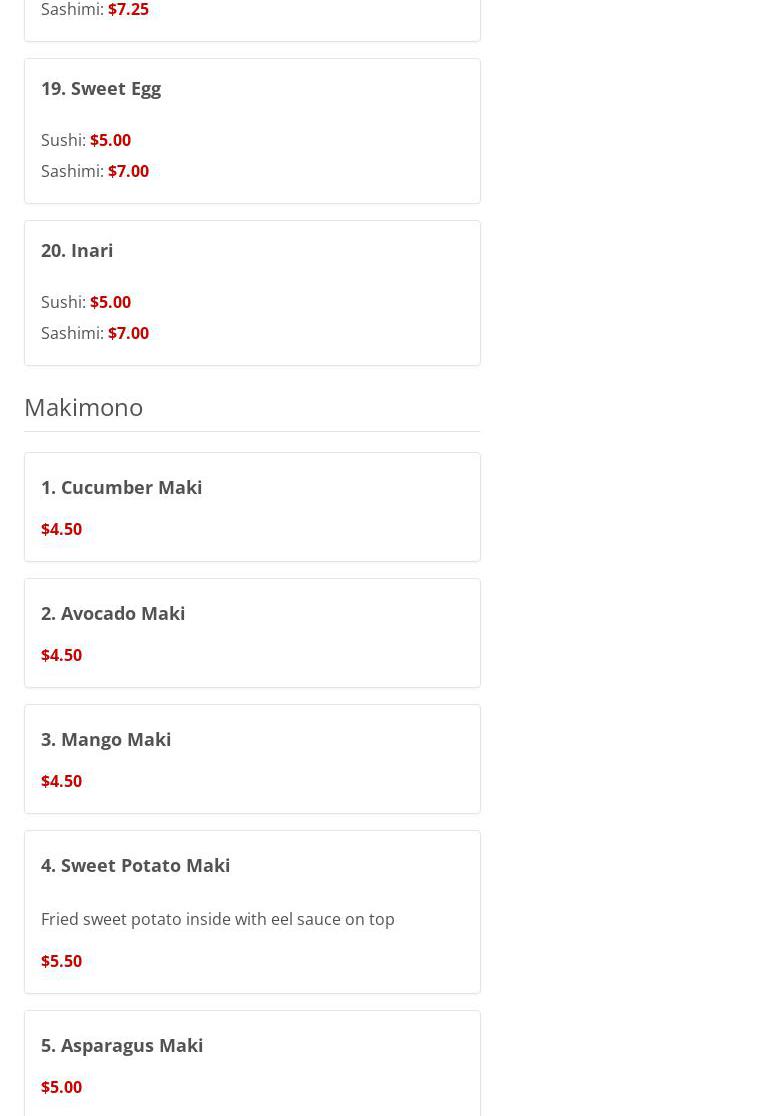The height and width of the screenshot is (1116, 770).
Task: Click Cucumber Maki $4.50 price
Action: click(62, 530)
